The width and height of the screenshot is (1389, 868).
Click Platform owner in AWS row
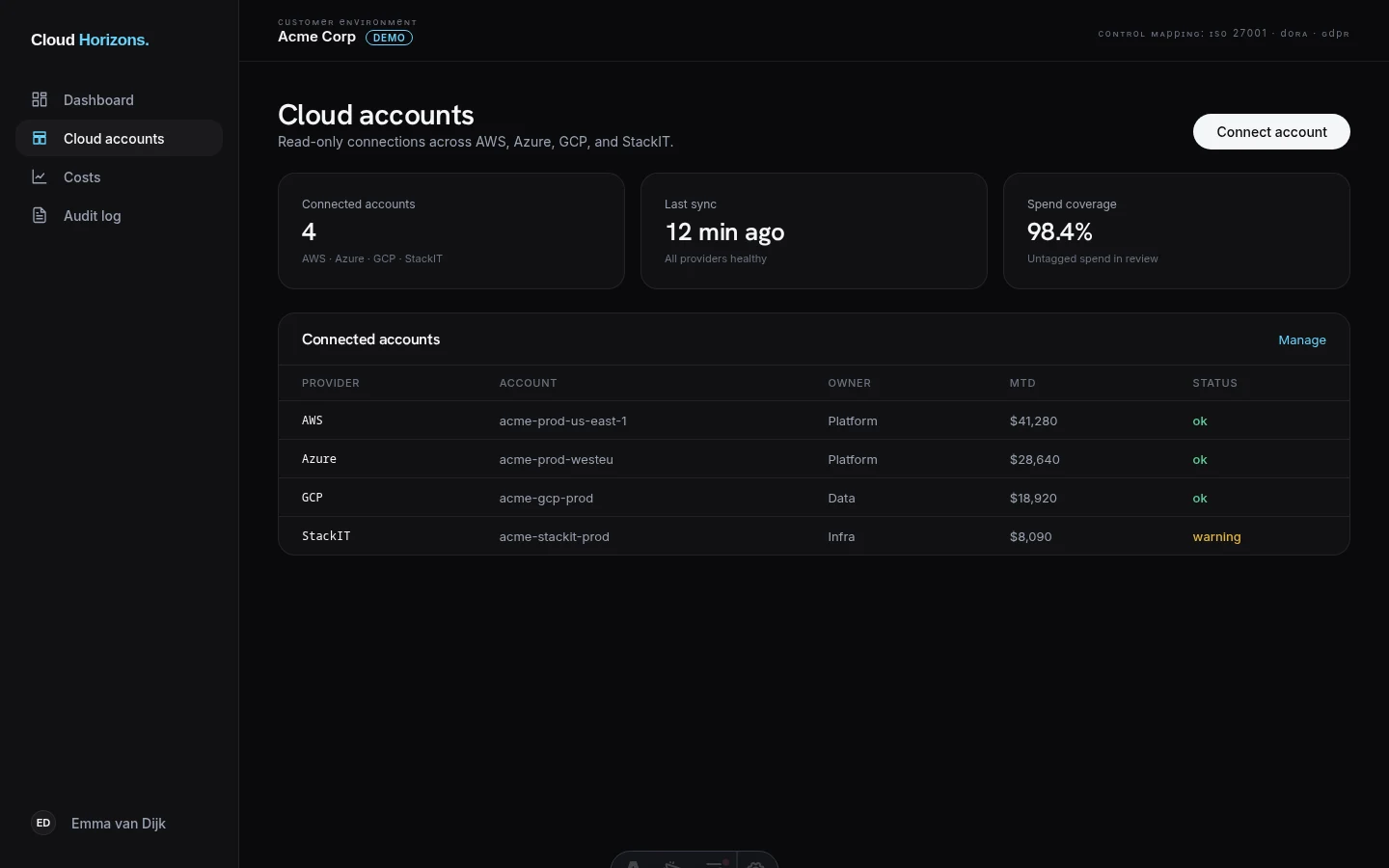click(853, 420)
